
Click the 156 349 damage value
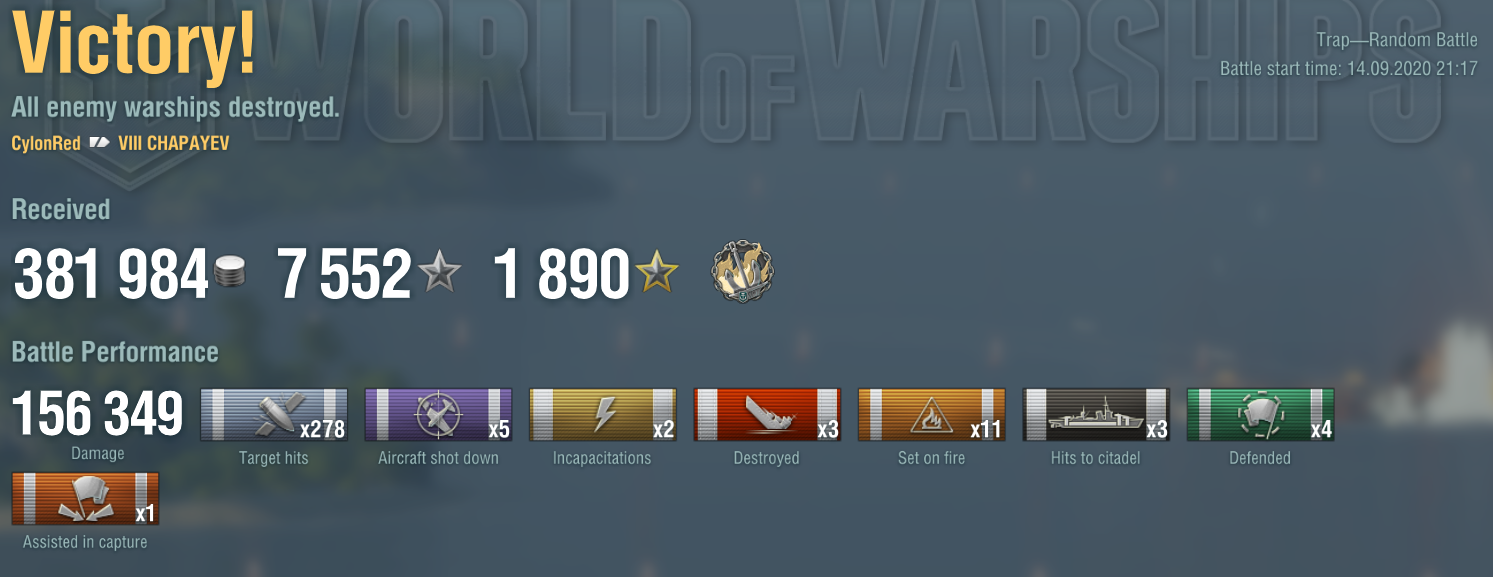[98, 415]
